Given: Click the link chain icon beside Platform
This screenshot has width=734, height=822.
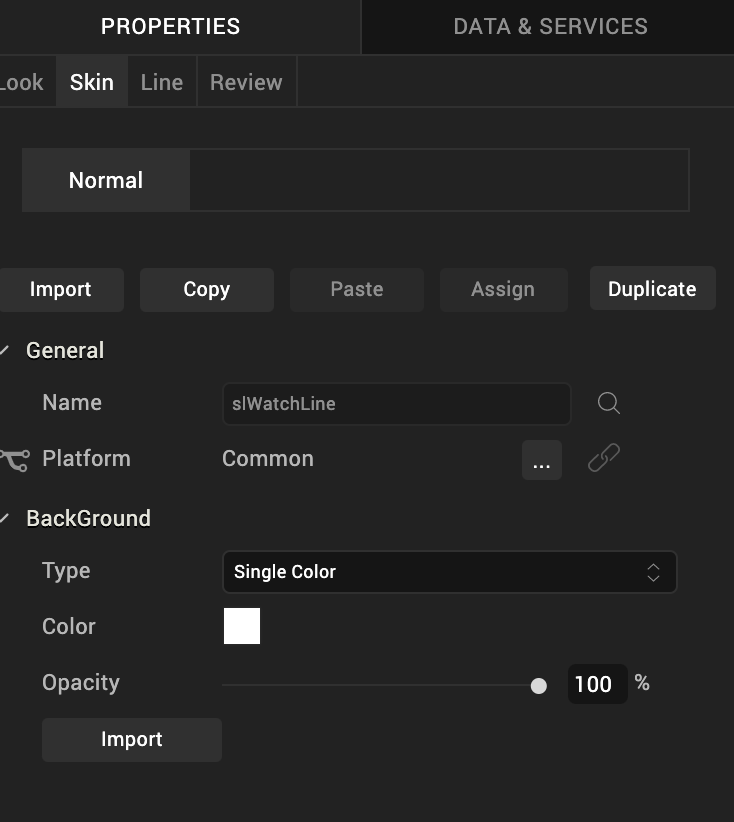Looking at the screenshot, I should (x=603, y=459).
